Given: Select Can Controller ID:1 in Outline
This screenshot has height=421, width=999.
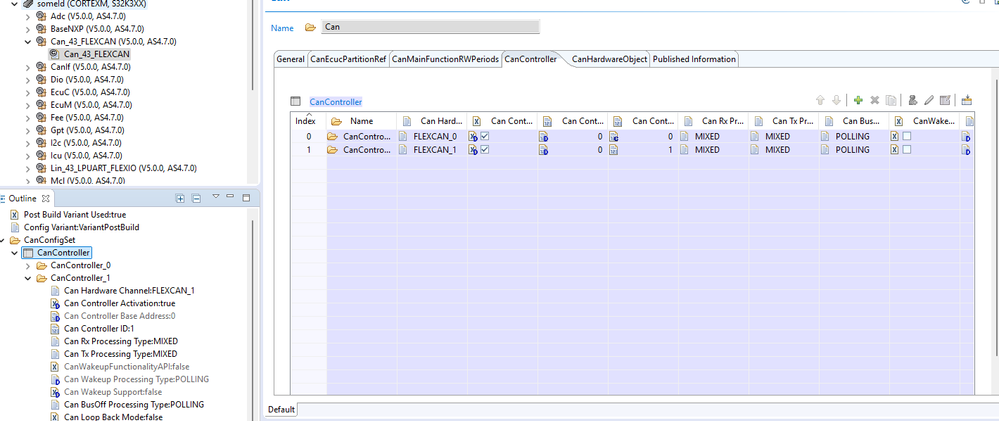Looking at the screenshot, I should coord(99,329).
